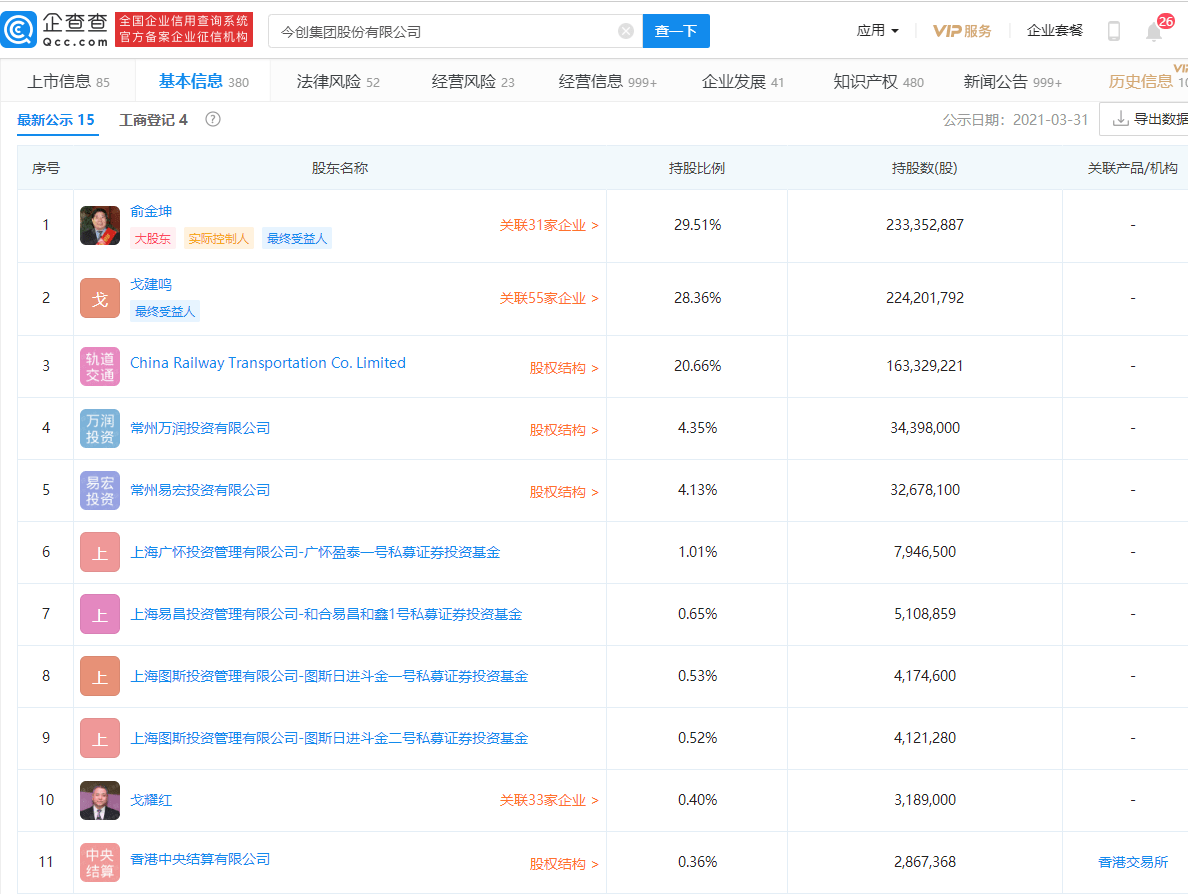
Task: Expand 关联31家企业 for 俞金坤
Action: (x=549, y=225)
